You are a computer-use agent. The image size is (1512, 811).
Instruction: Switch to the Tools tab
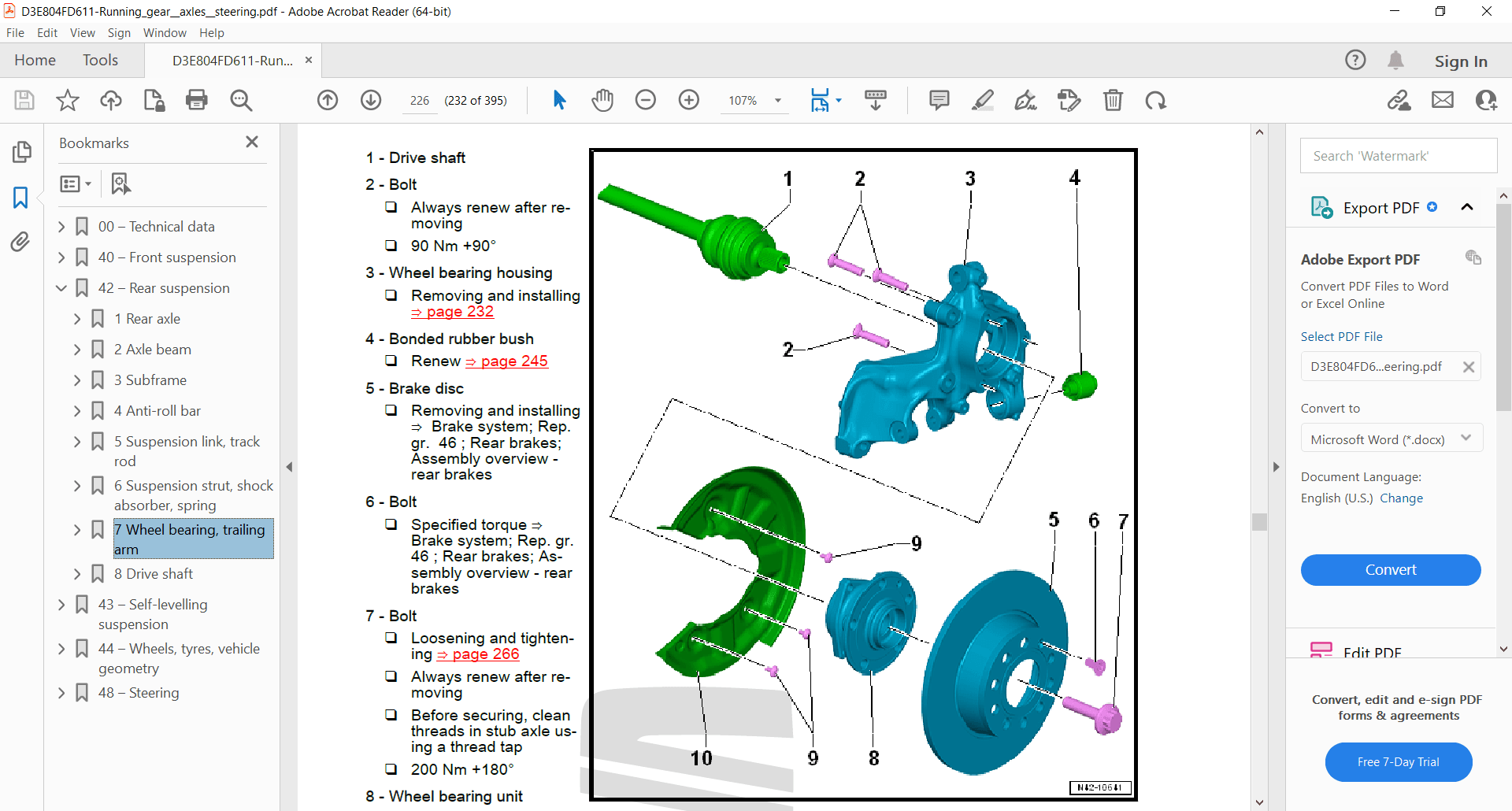(100, 61)
